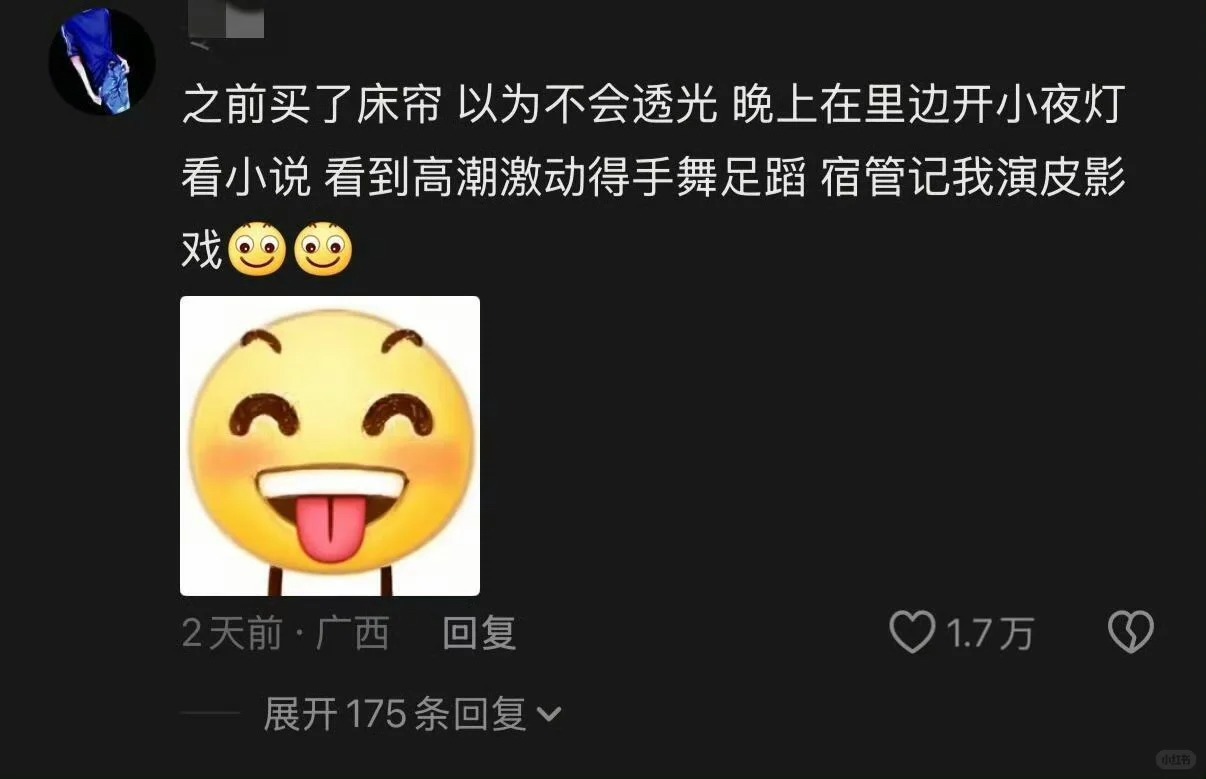This screenshot has width=1206, height=779.
Task: Click the short line before 展开
Action: point(211,714)
